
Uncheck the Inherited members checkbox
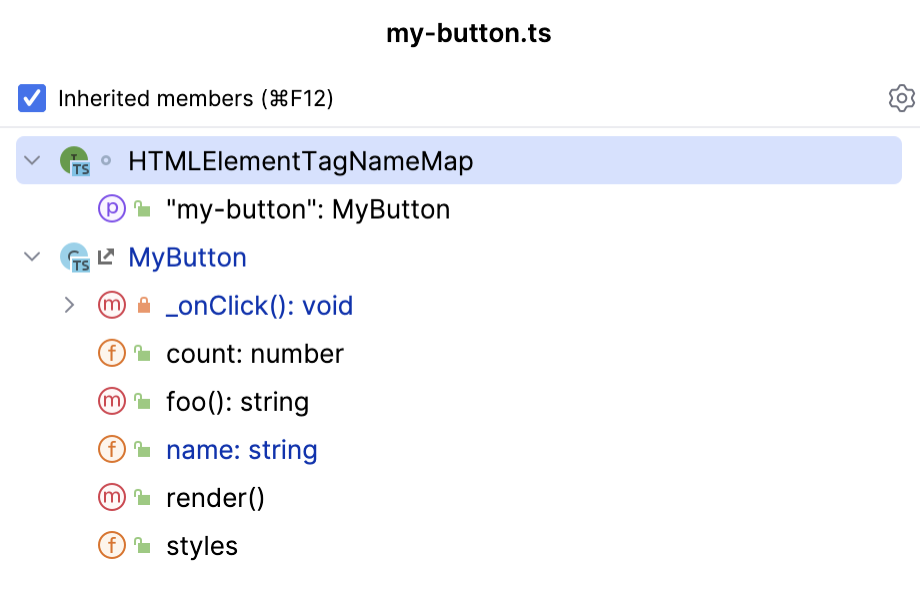(x=31, y=98)
